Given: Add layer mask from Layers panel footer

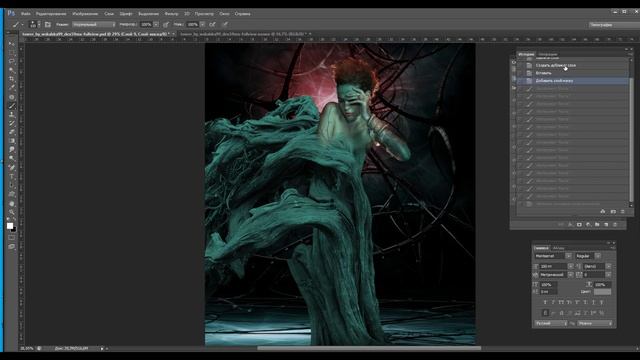Looking at the screenshot, I should click(579, 224).
